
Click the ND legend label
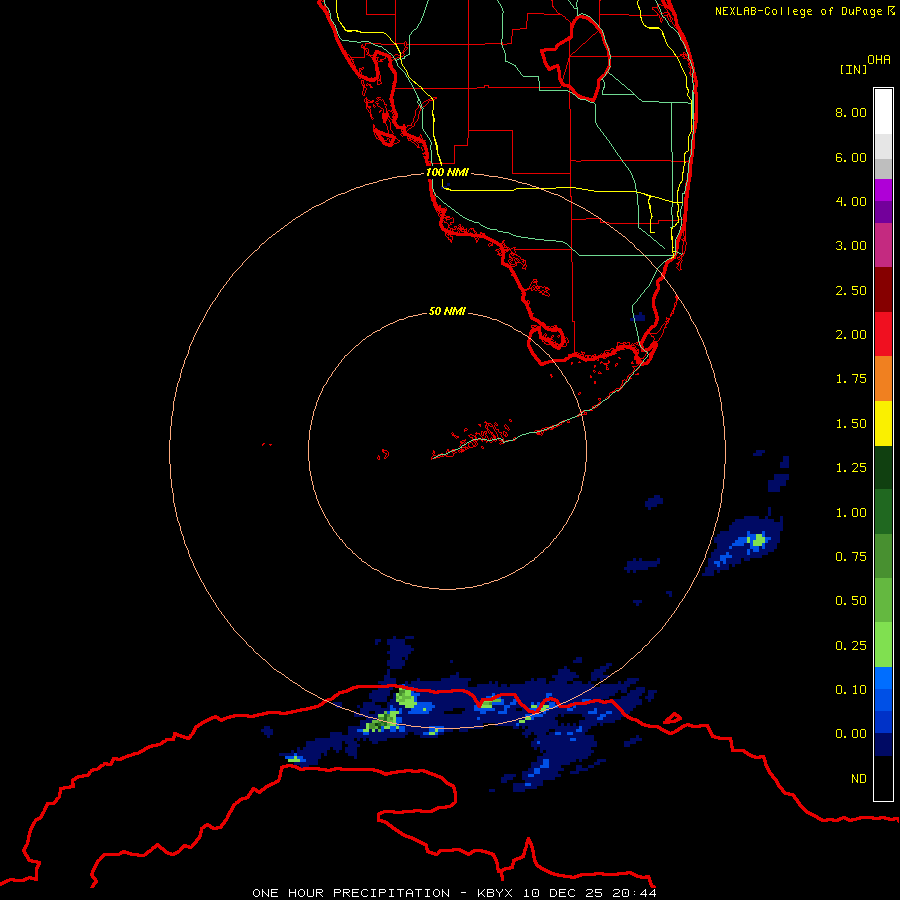point(859,779)
